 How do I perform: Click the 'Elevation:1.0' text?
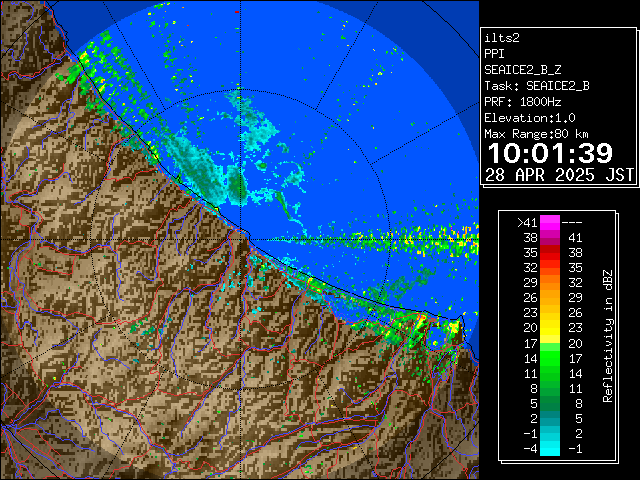click(x=530, y=118)
